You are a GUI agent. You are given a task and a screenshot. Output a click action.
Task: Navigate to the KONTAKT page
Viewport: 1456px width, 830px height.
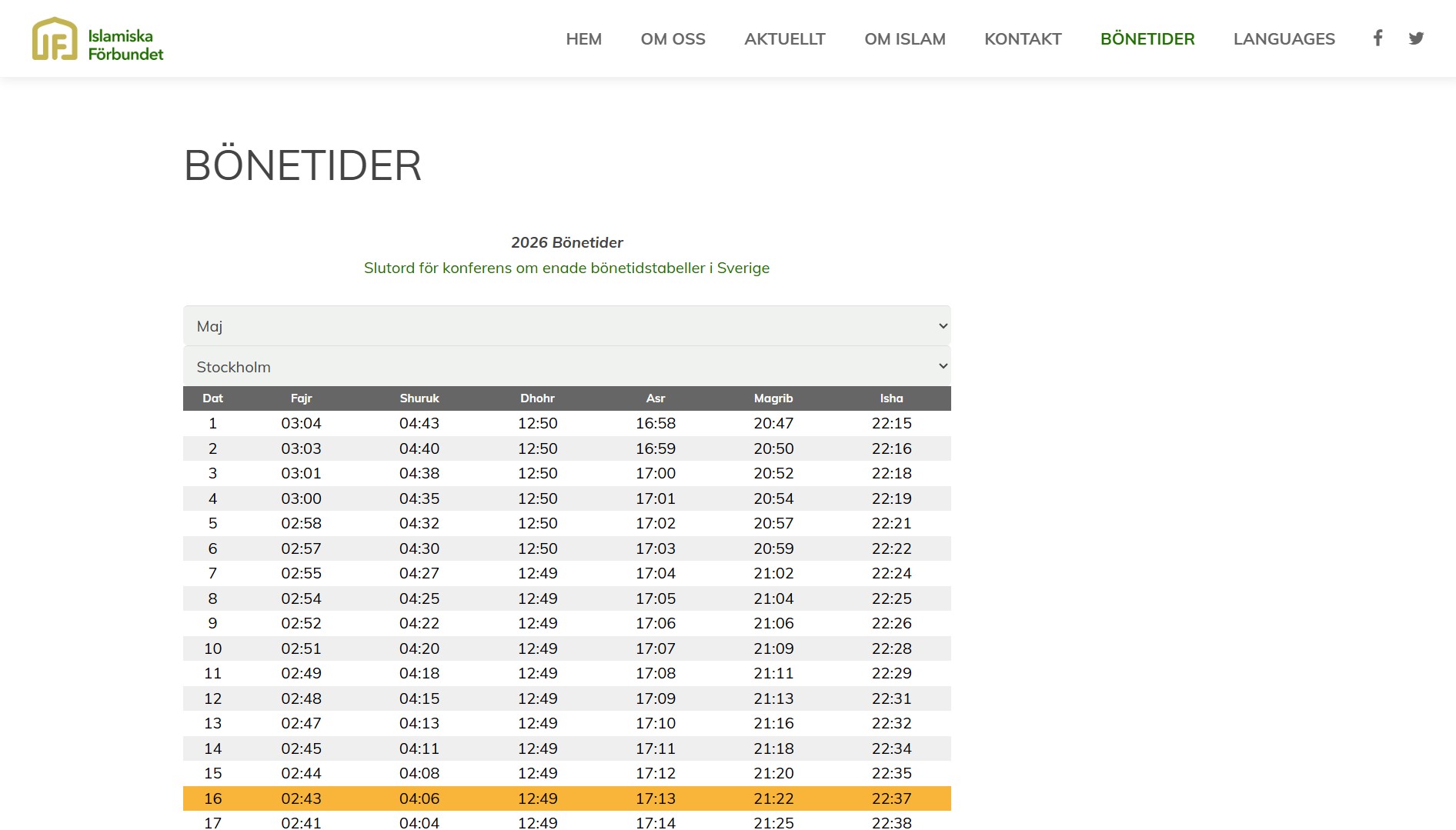pyautogui.click(x=1023, y=38)
